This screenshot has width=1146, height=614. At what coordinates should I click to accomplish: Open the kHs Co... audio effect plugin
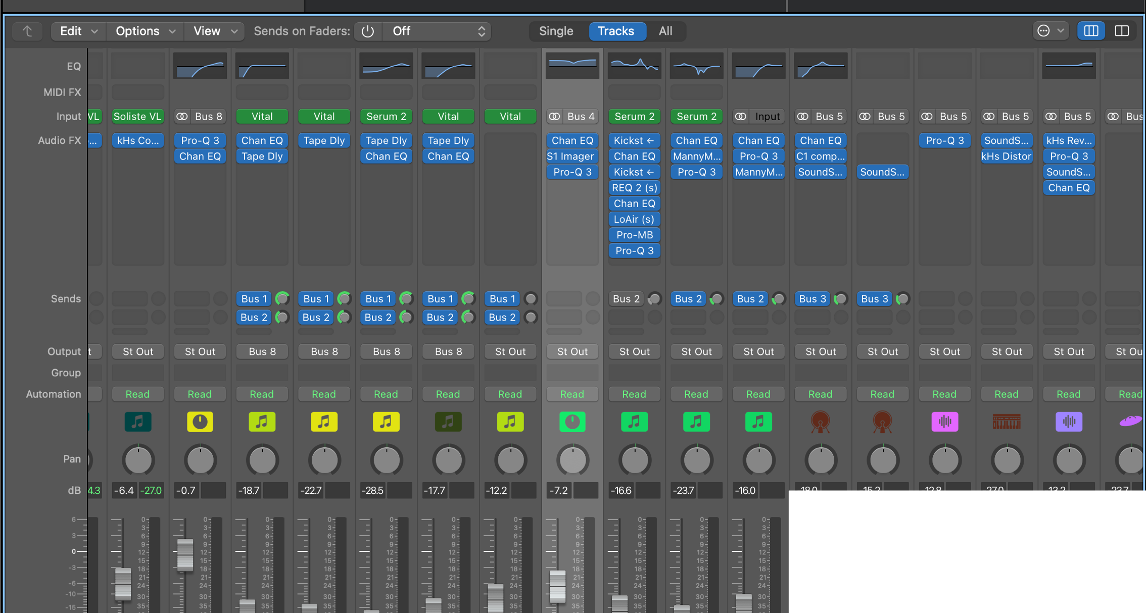point(137,140)
